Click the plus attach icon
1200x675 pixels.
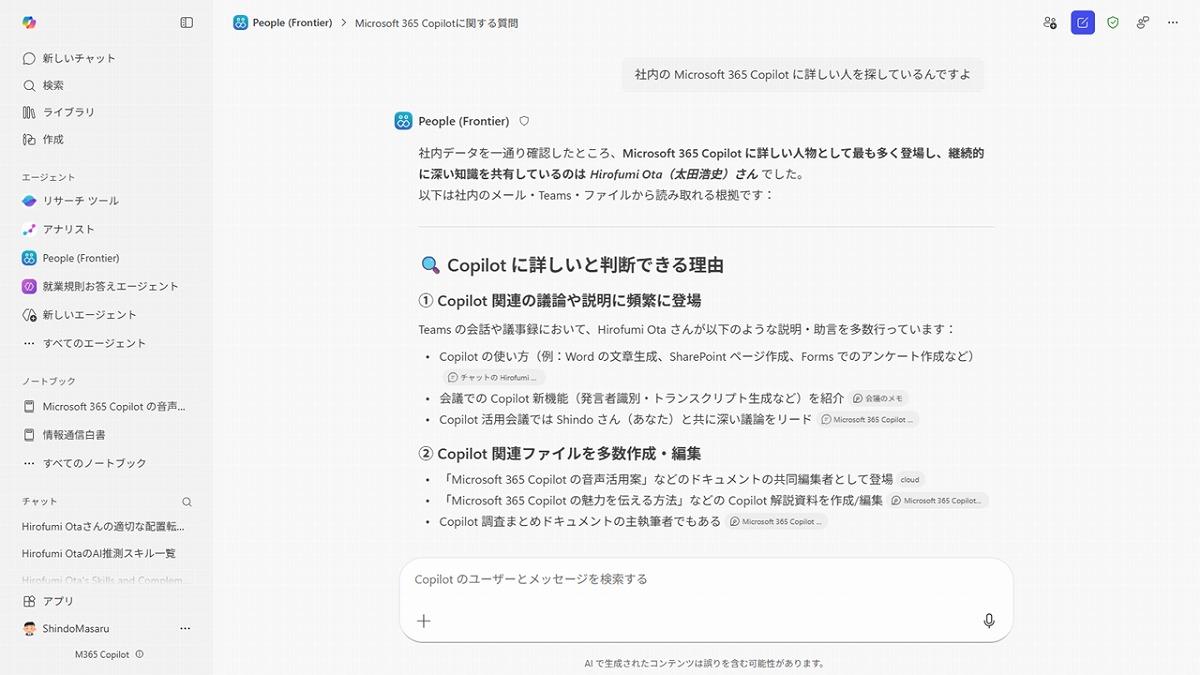(x=424, y=621)
